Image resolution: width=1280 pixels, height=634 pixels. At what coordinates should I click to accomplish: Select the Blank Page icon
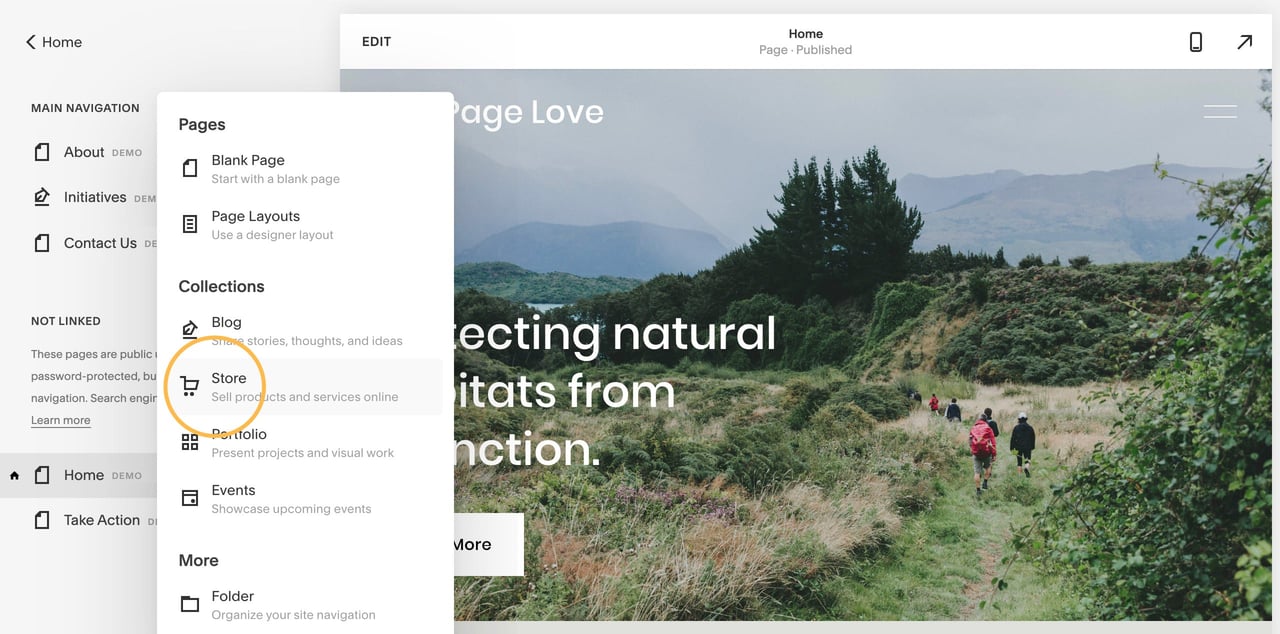[x=189, y=168]
